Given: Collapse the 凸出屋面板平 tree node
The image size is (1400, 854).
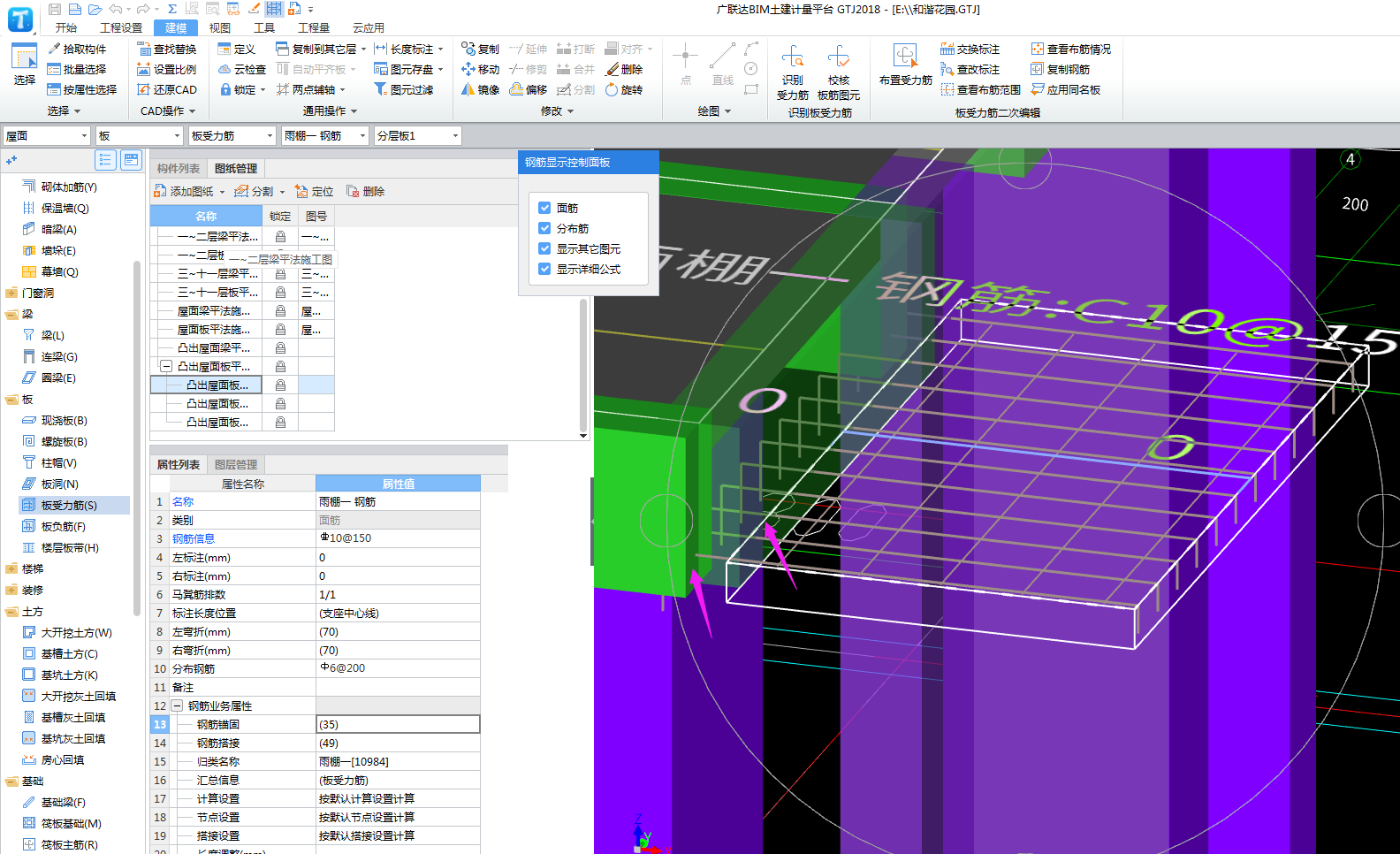Looking at the screenshot, I should tap(166, 366).
